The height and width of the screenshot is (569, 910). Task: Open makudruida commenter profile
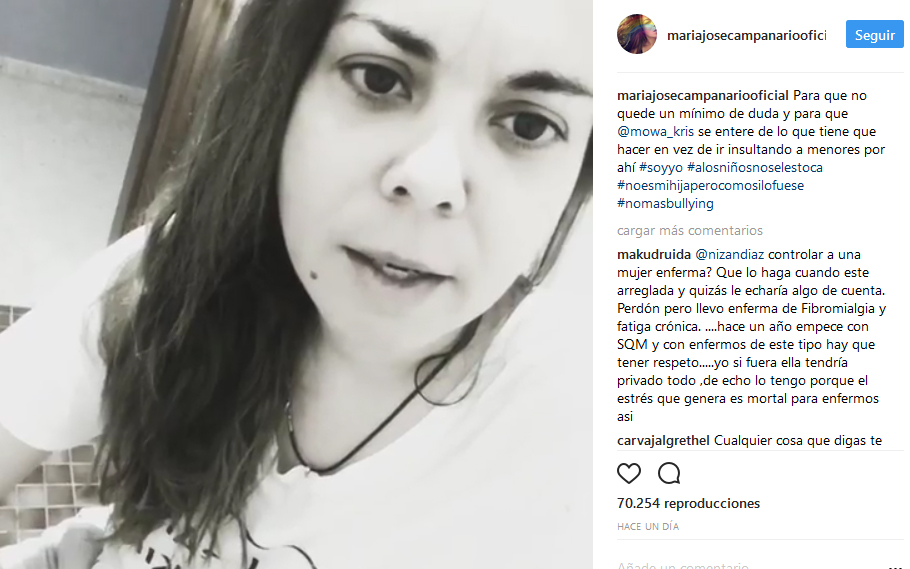pos(653,254)
